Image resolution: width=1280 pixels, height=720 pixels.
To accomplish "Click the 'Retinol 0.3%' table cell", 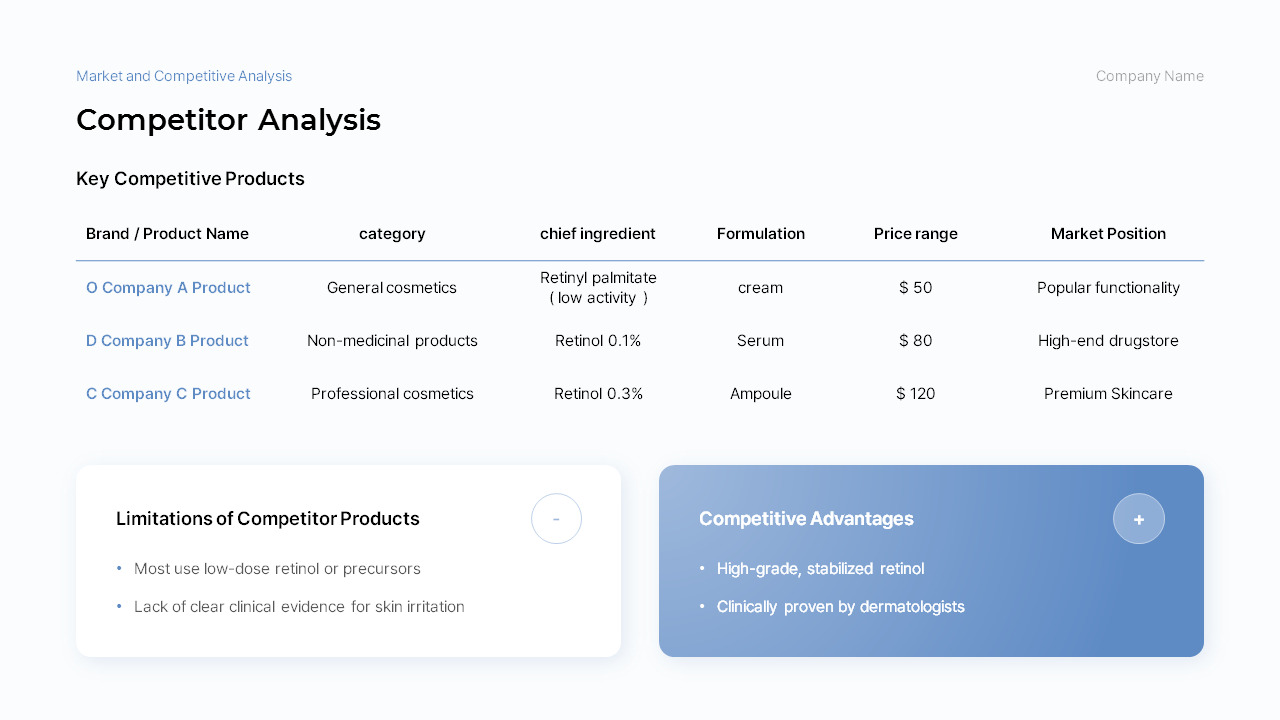I will 598,394.
